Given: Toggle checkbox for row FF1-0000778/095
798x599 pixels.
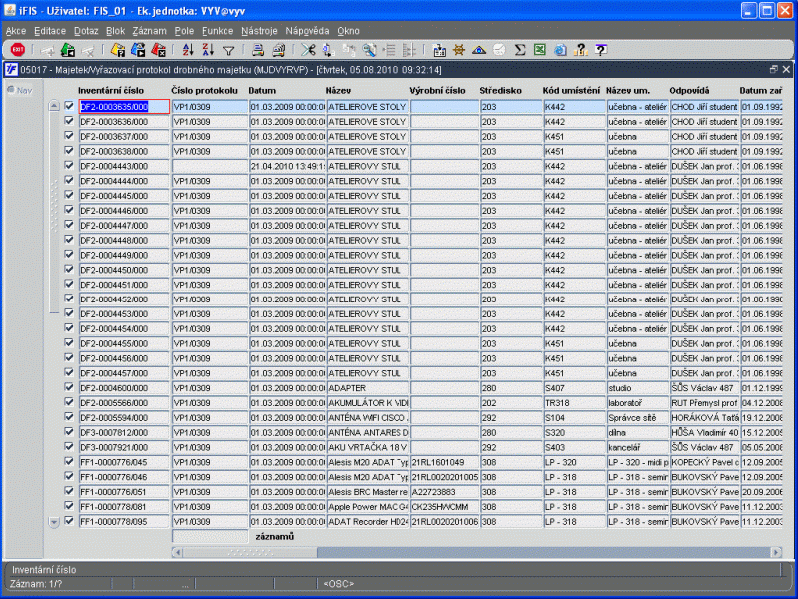Looking at the screenshot, I should pos(69,521).
